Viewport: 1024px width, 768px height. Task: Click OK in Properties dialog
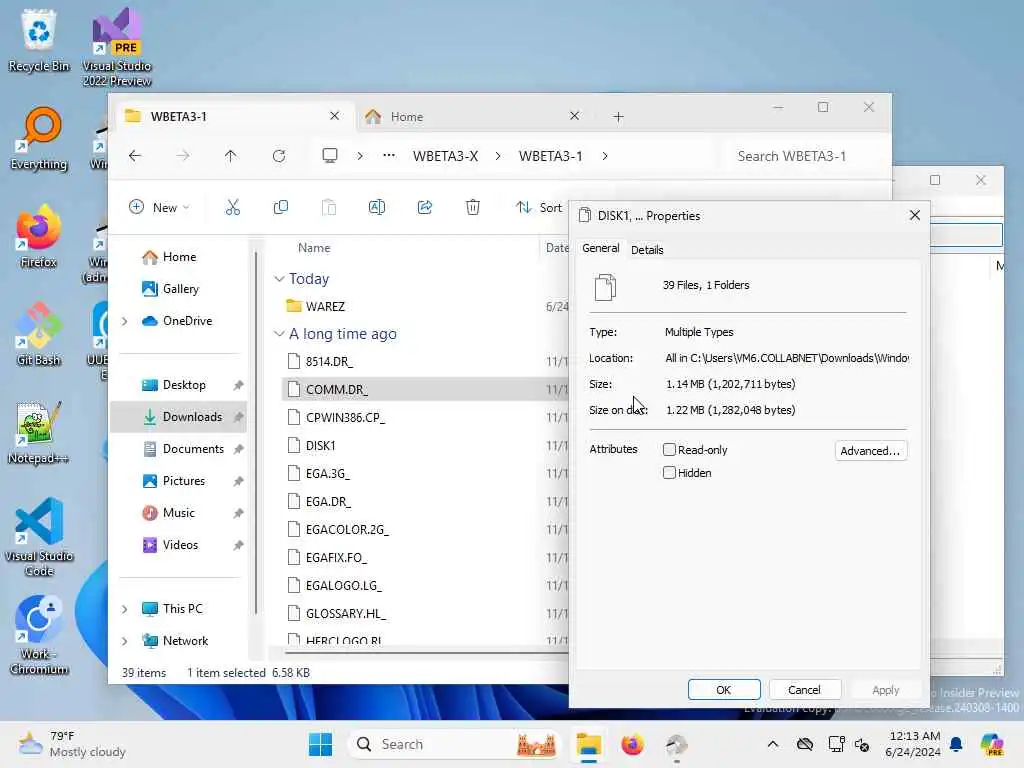[724, 690]
